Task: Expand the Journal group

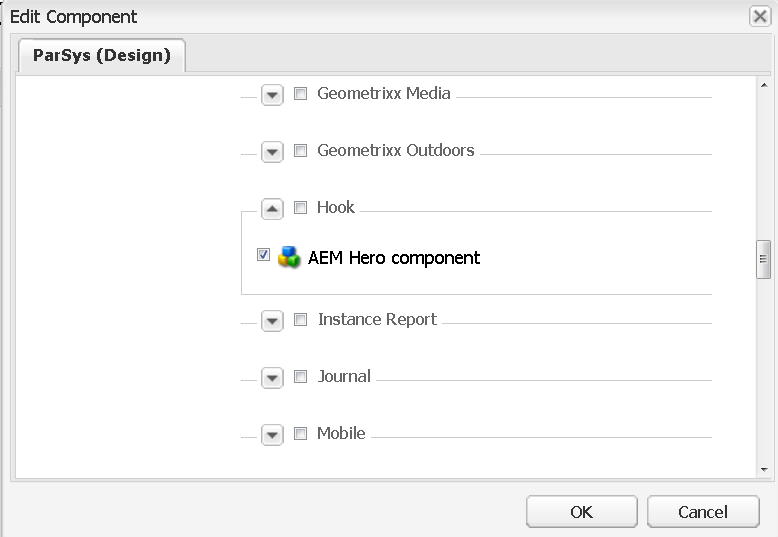Action: point(272,378)
